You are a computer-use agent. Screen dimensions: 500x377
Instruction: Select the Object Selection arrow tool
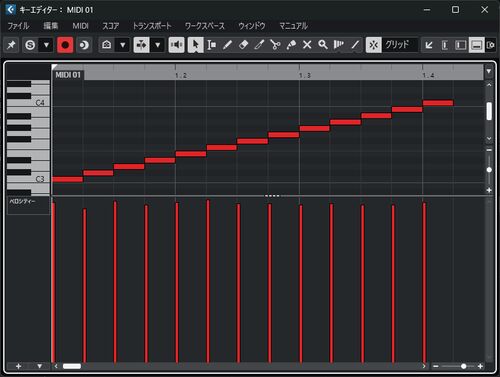point(196,45)
